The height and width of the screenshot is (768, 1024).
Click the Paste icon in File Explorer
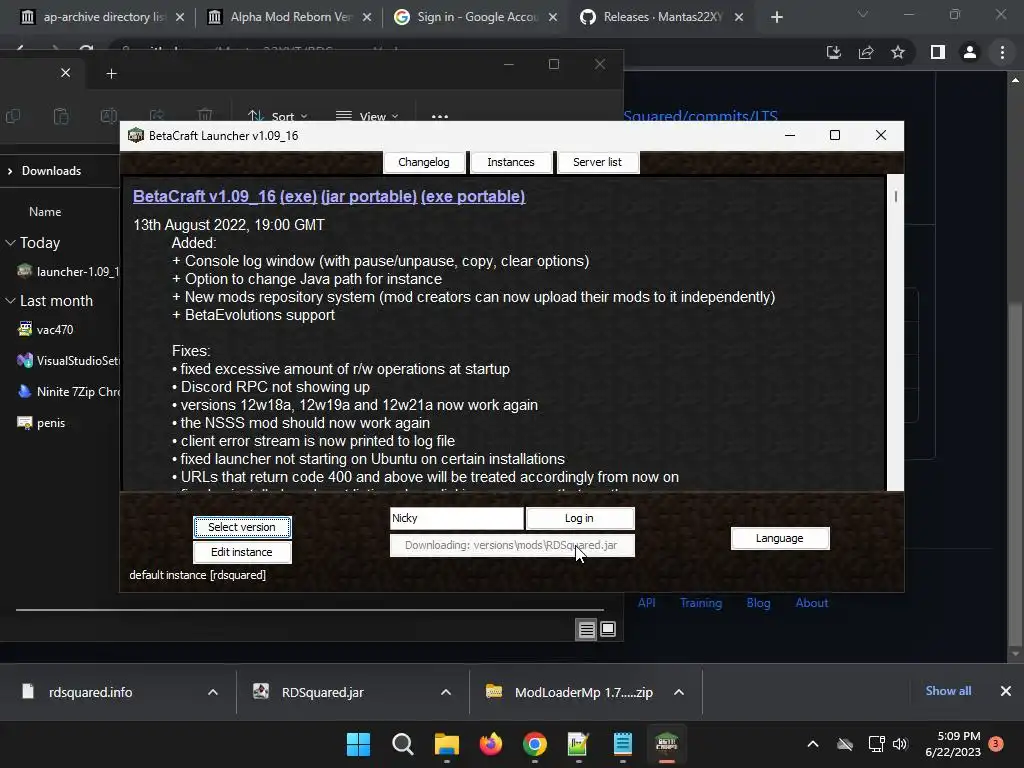61,116
